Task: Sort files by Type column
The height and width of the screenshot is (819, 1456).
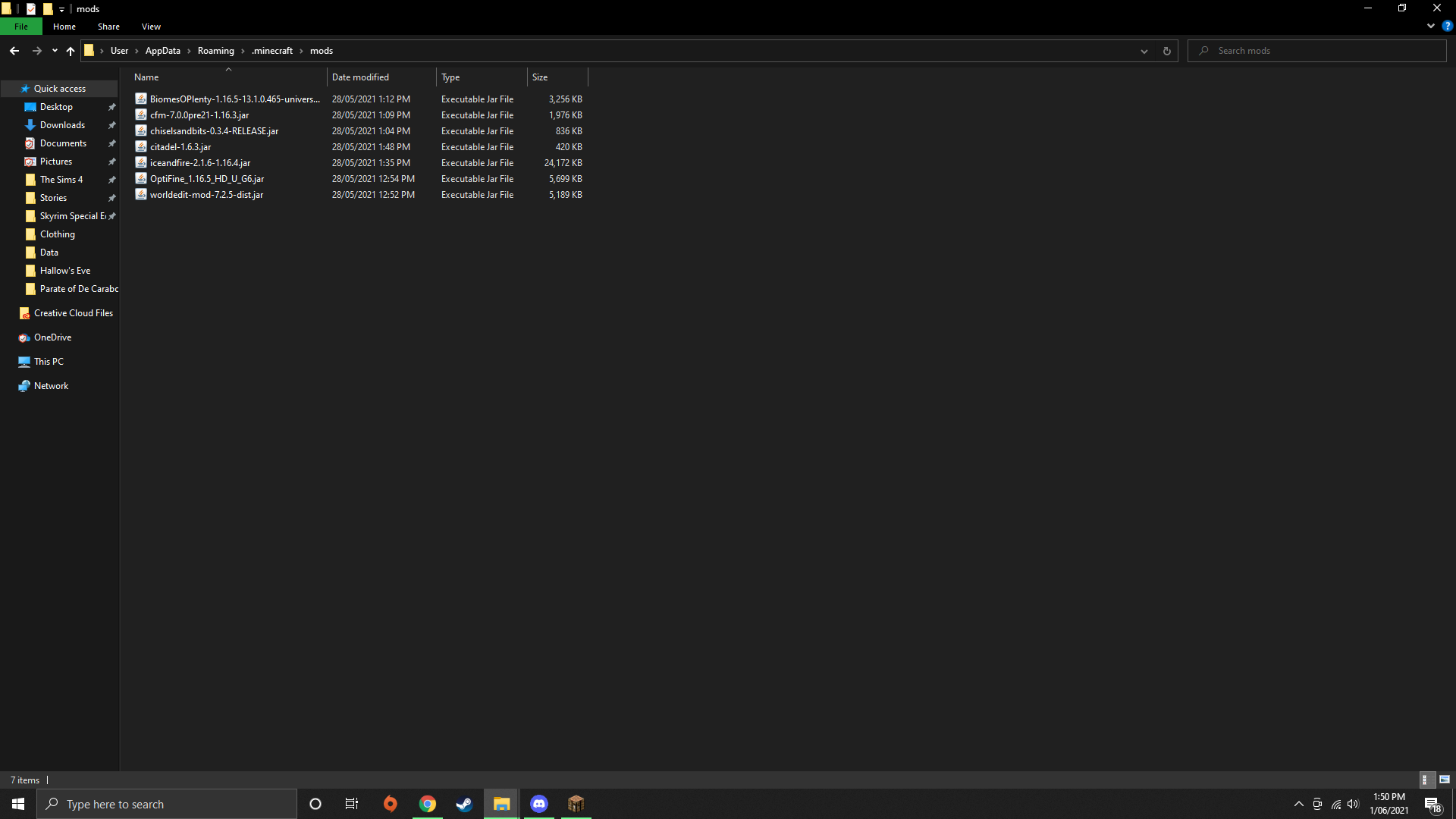Action: (x=482, y=77)
